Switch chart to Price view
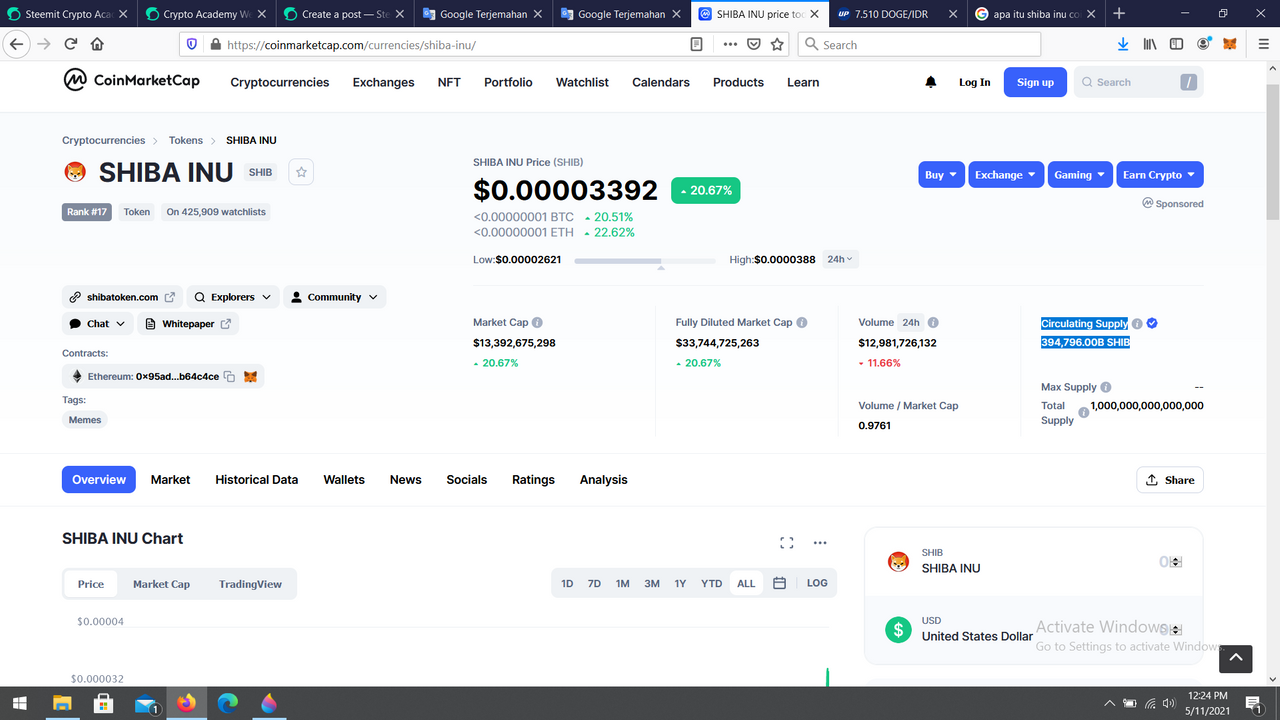 coord(91,584)
